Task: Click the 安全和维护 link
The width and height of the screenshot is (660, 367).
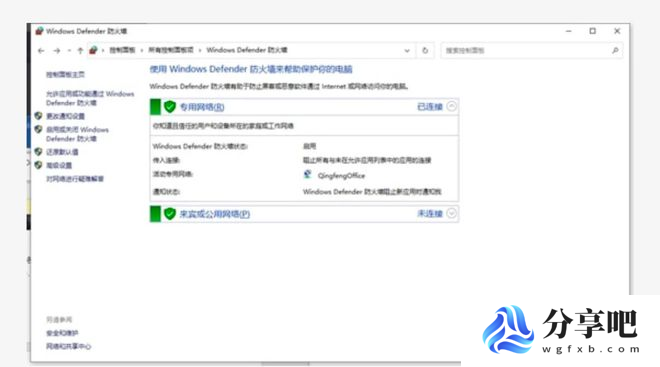Action: pos(62,333)
